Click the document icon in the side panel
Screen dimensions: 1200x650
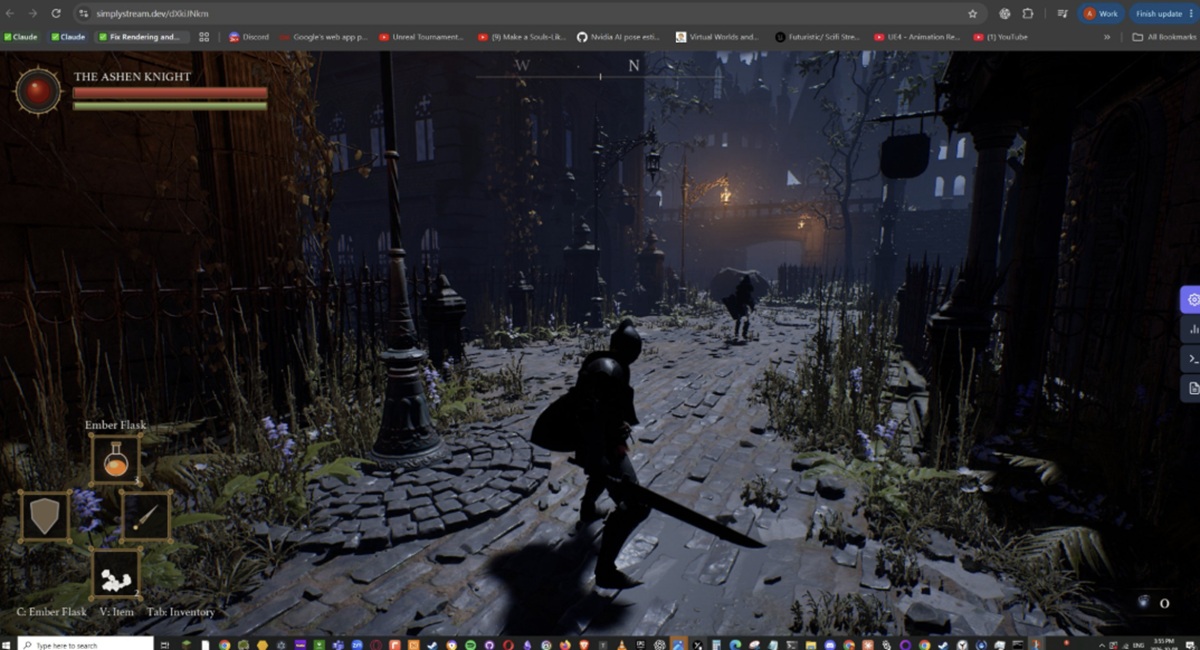(1192, 388)
